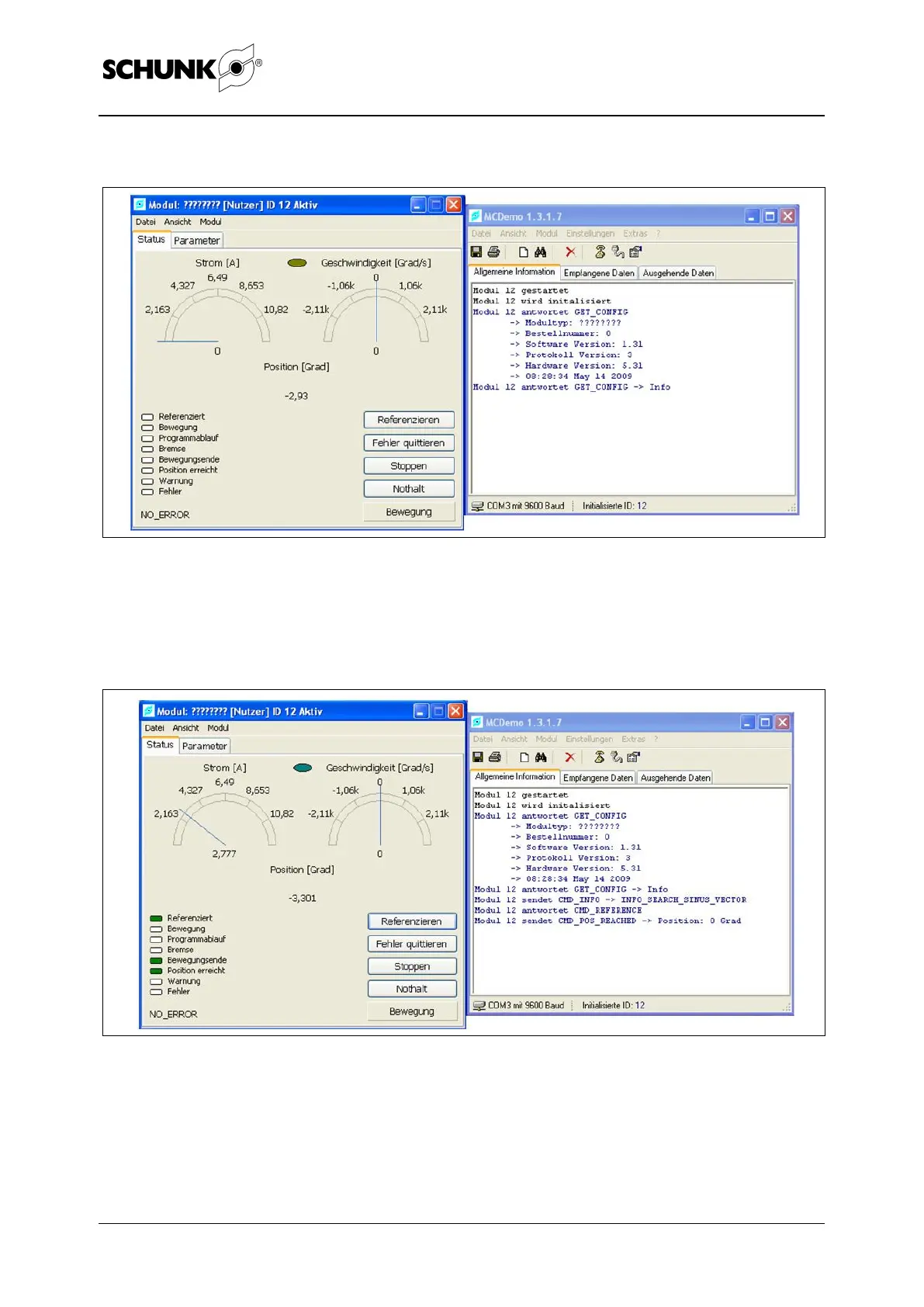Open the Modul menu in upper module window
Image resolution: width=924 pixels, height=1307 pixels.
[x=210, y=222]
